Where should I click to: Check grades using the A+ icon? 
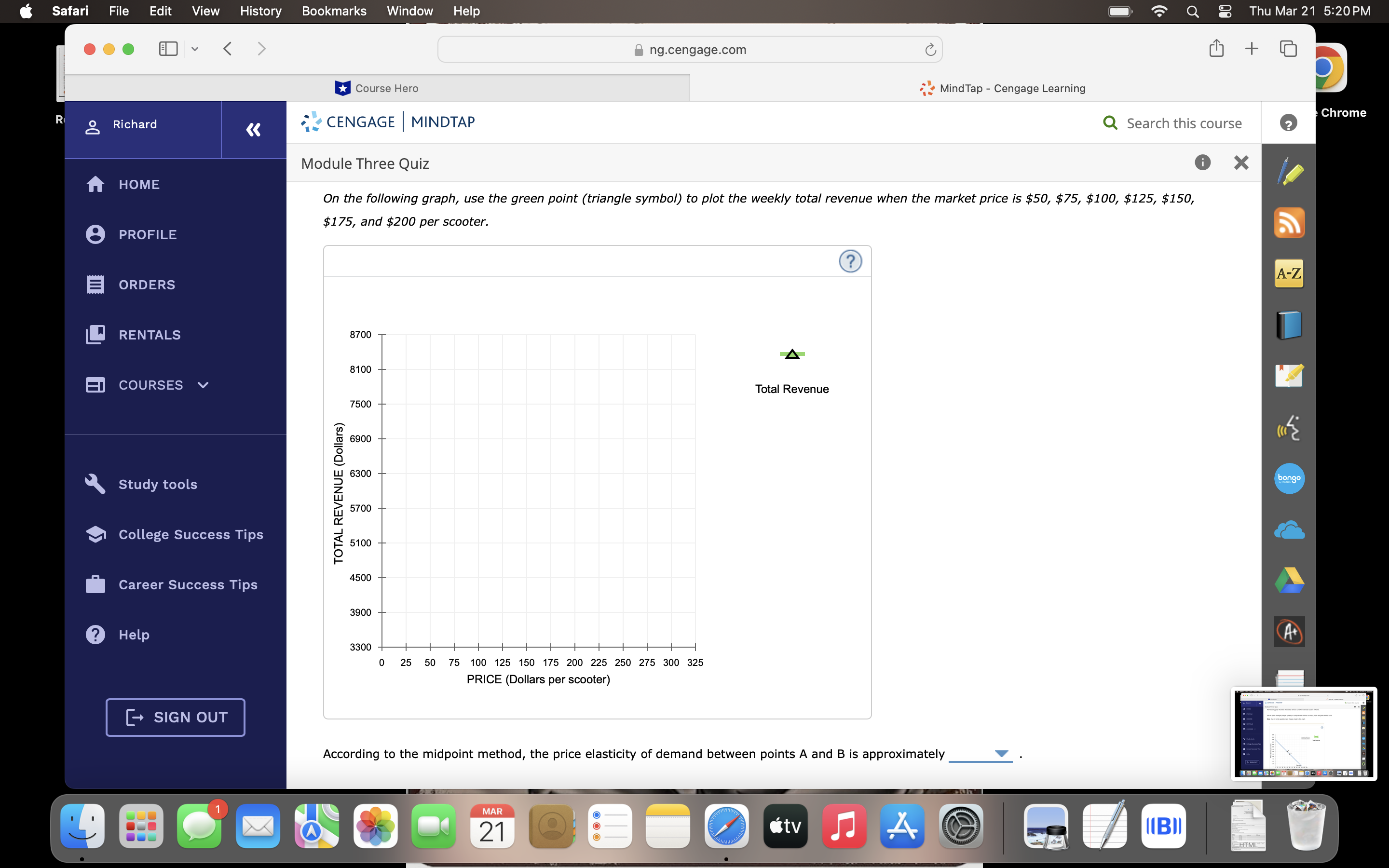tap(1289, 632)
